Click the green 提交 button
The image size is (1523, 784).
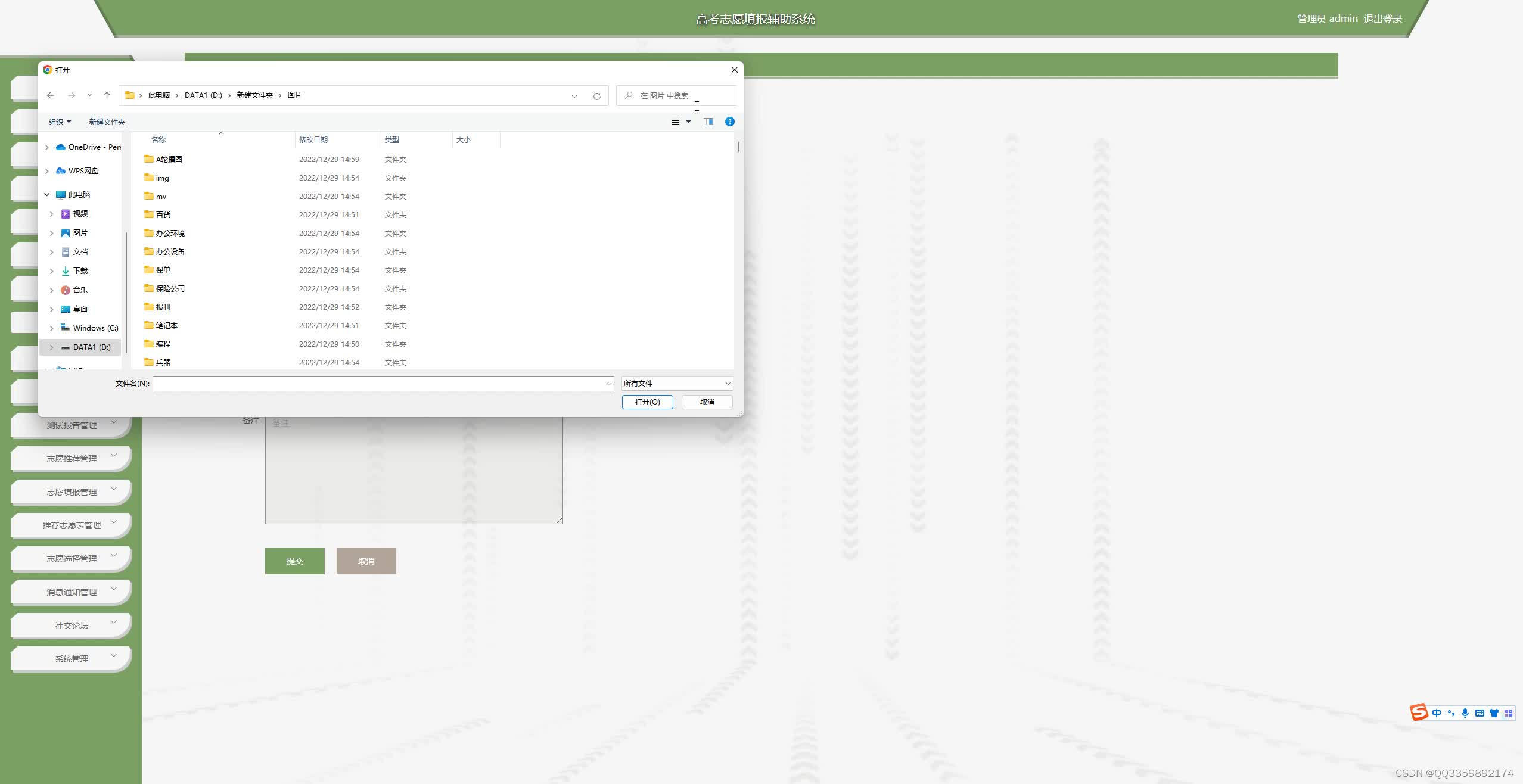pyautogui.click(x=295, y=561)
